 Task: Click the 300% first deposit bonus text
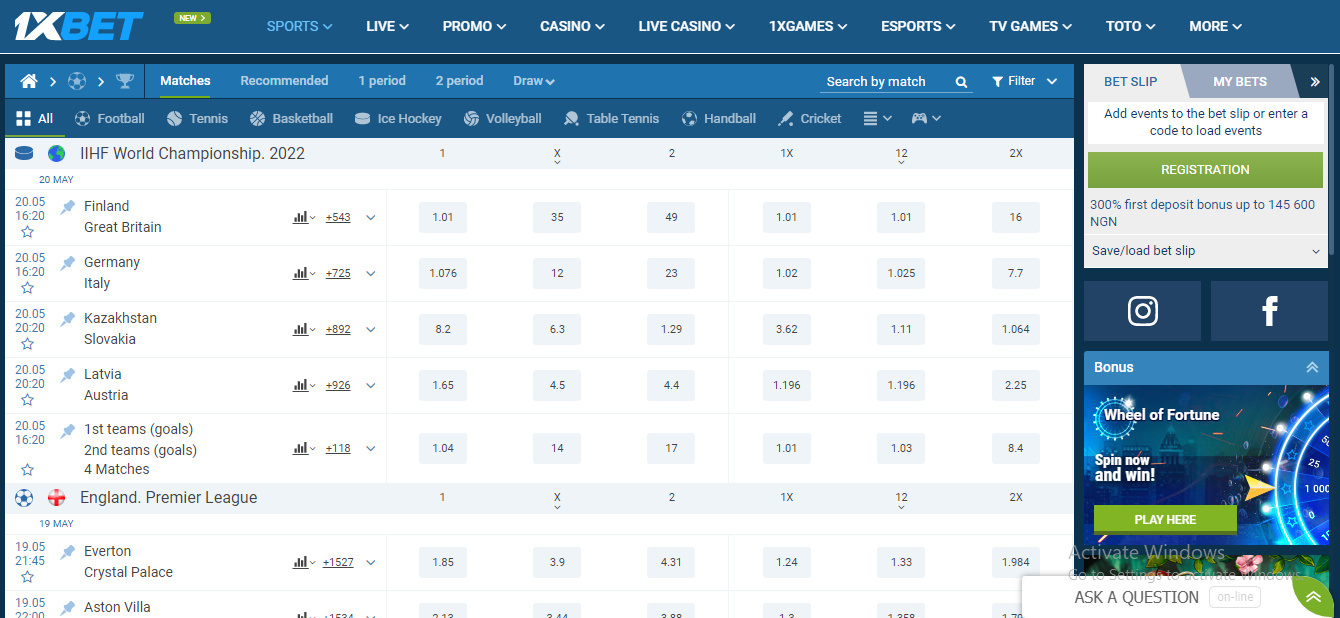[1202, 213]
